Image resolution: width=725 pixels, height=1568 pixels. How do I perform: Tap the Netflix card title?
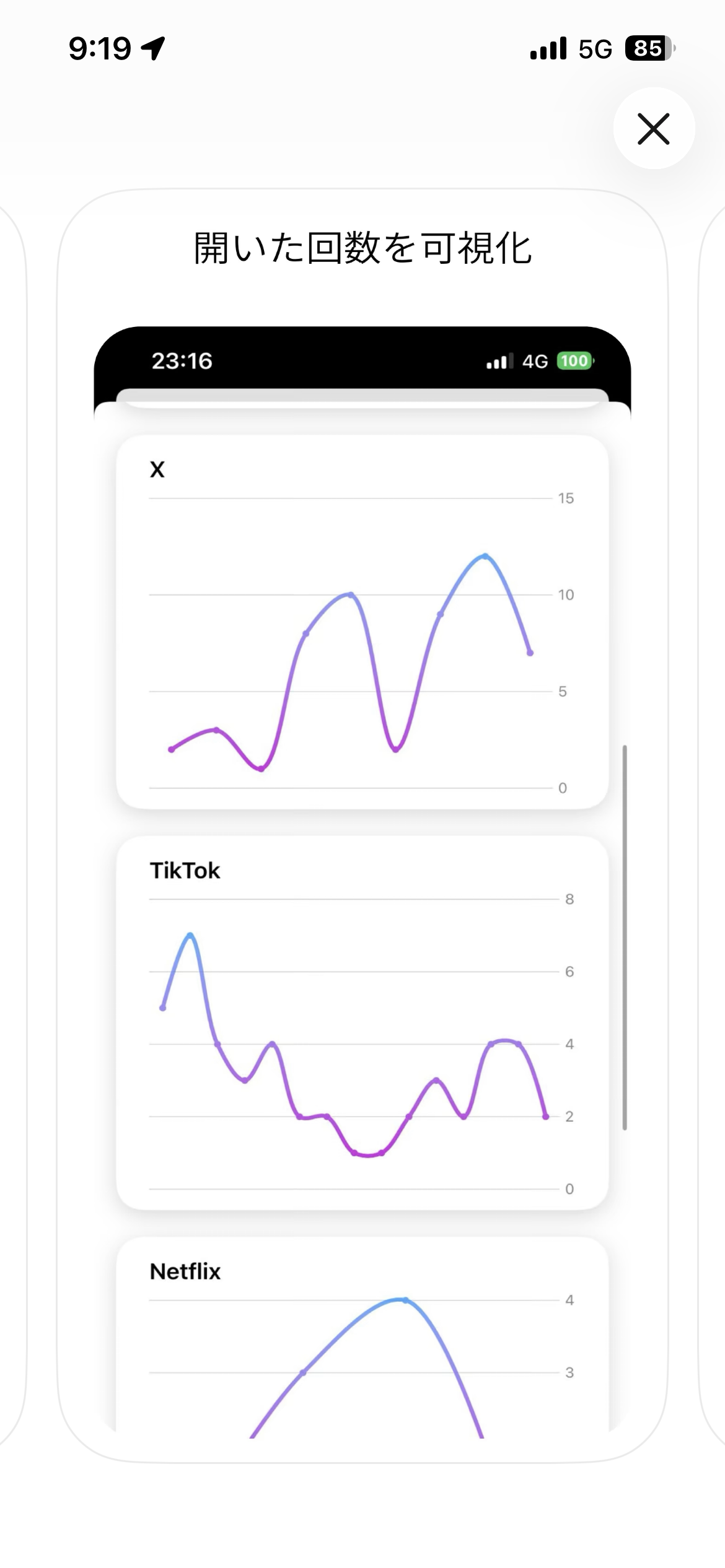pyautogui.click(x=185, y=1271)
